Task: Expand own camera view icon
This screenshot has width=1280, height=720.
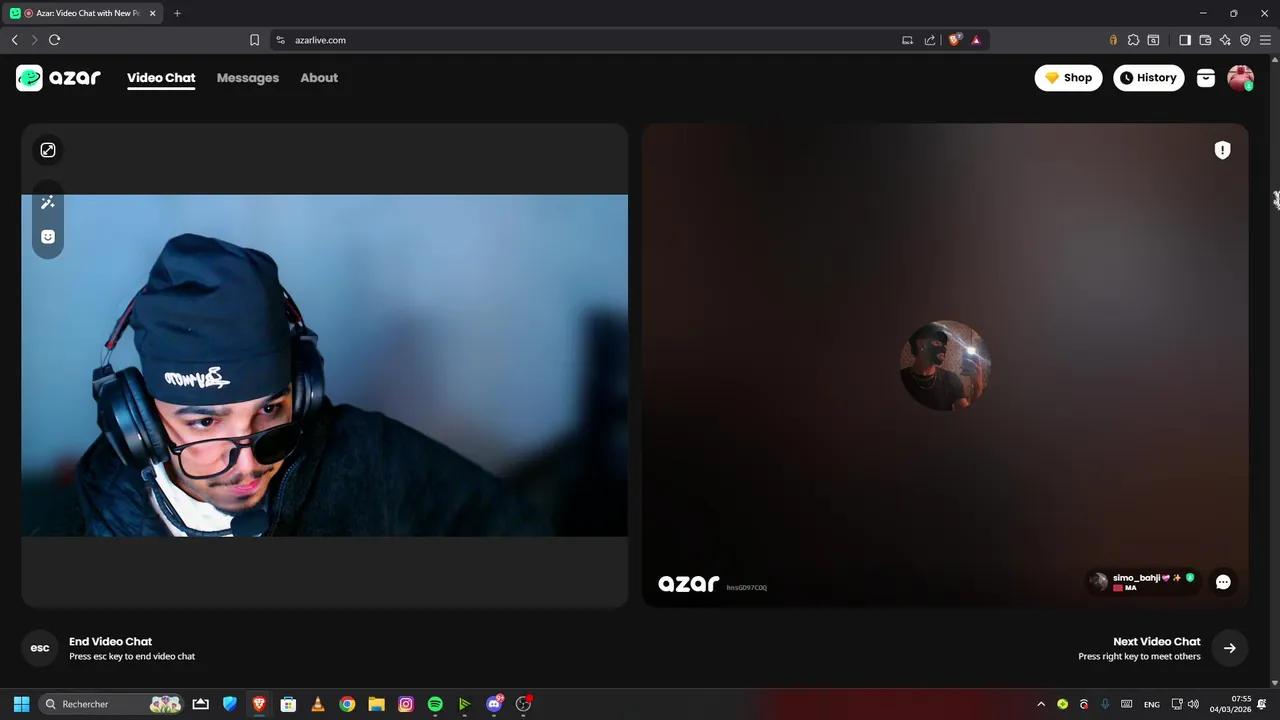Action: click(48, 150)
